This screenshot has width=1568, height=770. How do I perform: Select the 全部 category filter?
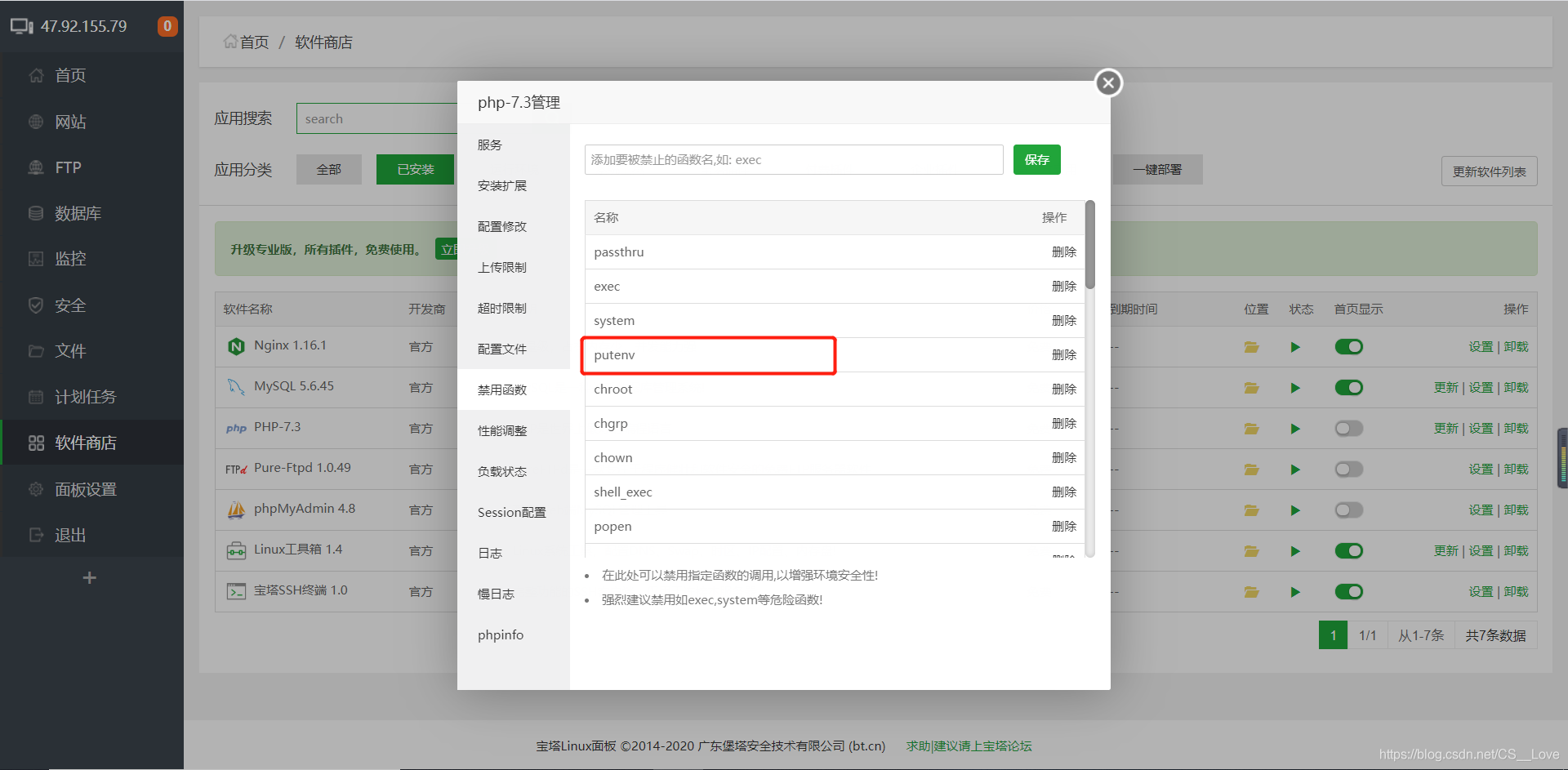329,170
